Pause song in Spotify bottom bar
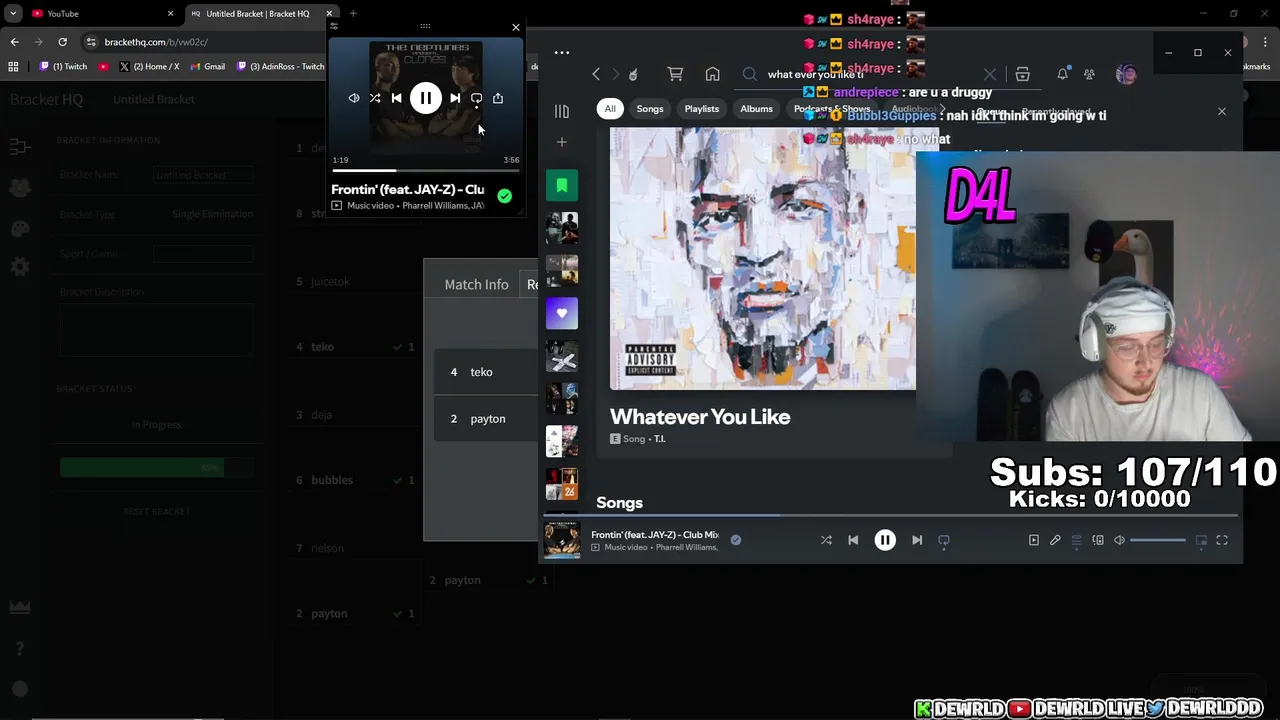The image size is (1280, 720). click(885, 540)
